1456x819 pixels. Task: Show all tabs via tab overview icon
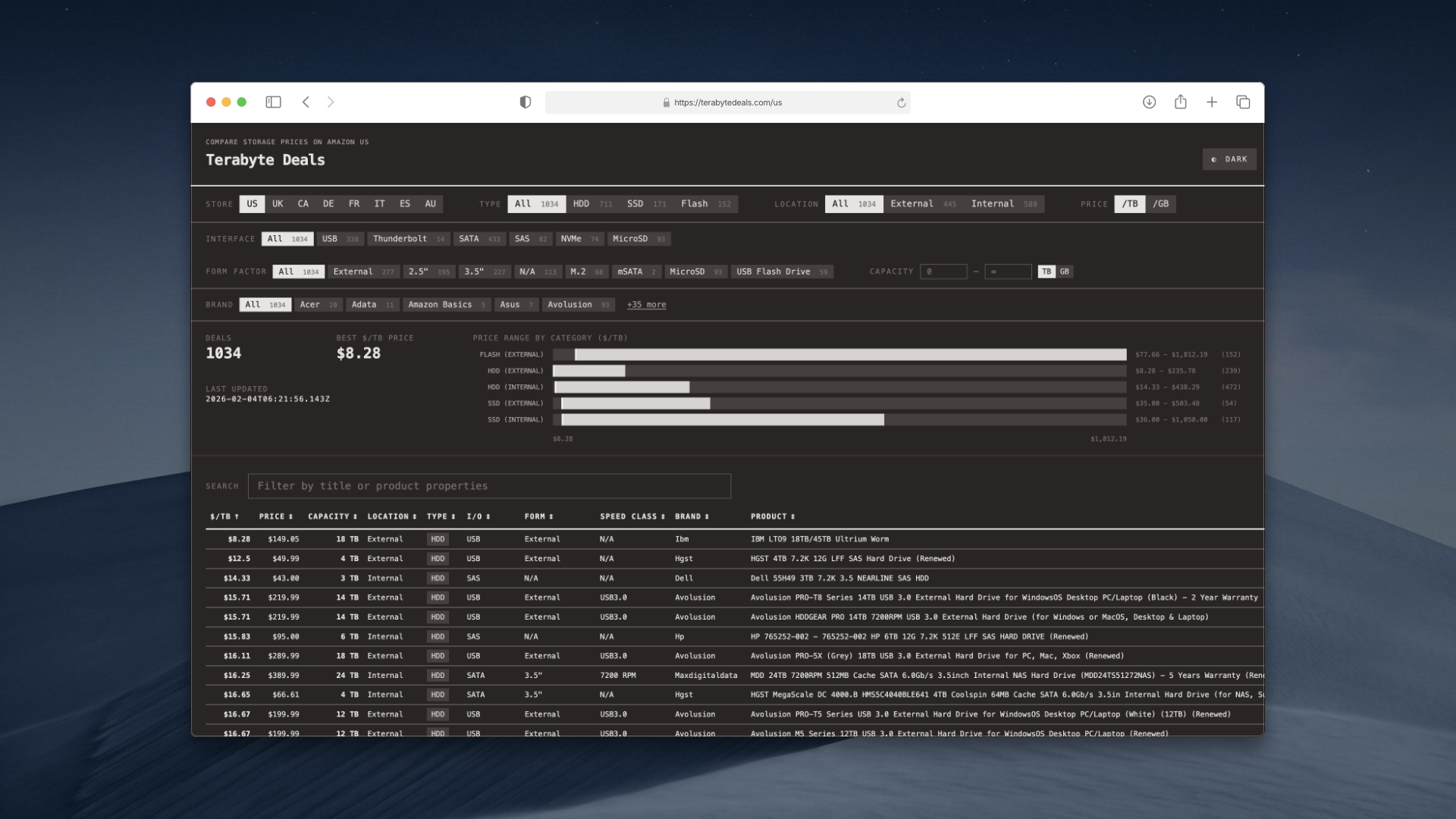[1243, 102]
